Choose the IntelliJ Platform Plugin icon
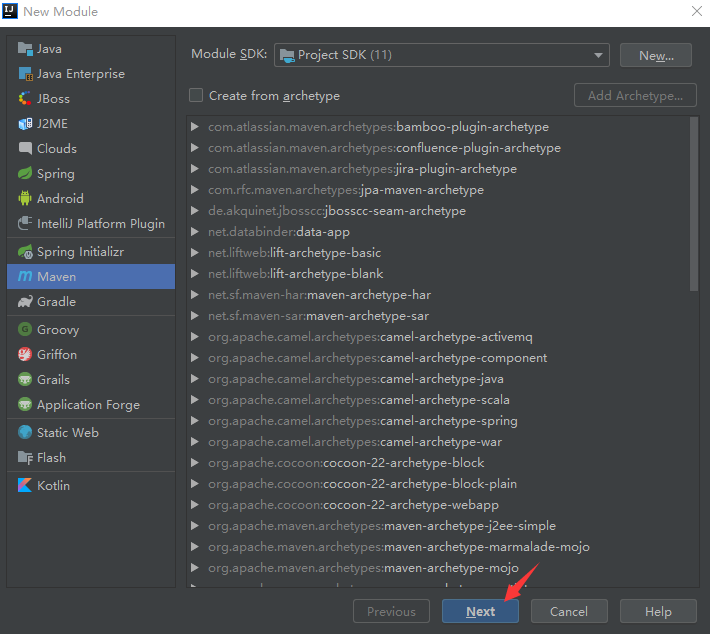The height and width of the screenshot is (634, 710). [x=25, y=223]
